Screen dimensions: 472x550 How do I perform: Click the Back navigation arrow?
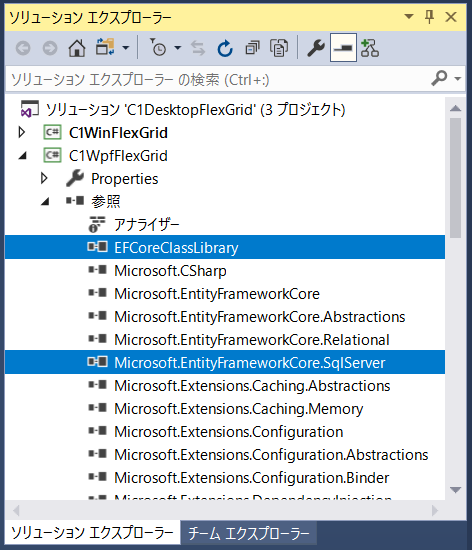click(x=23, y=48)
